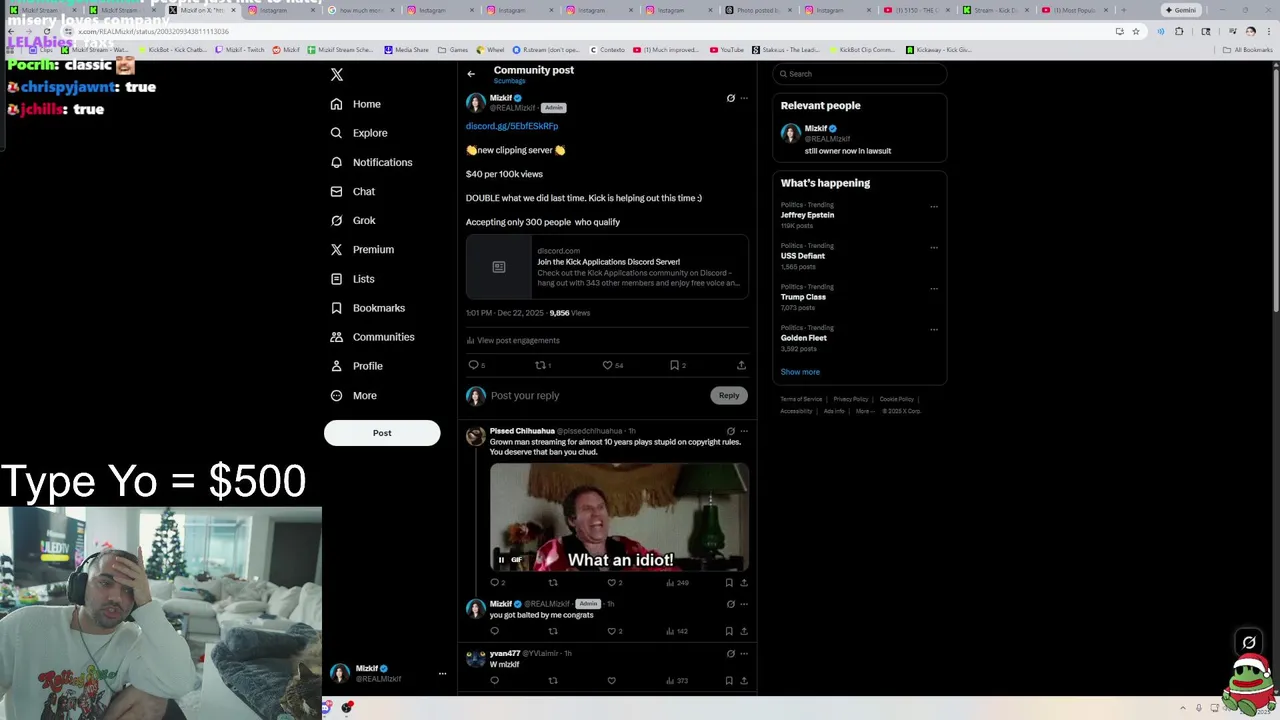Open Pissed Chihuahua's profile avatar

pos(475,436)
